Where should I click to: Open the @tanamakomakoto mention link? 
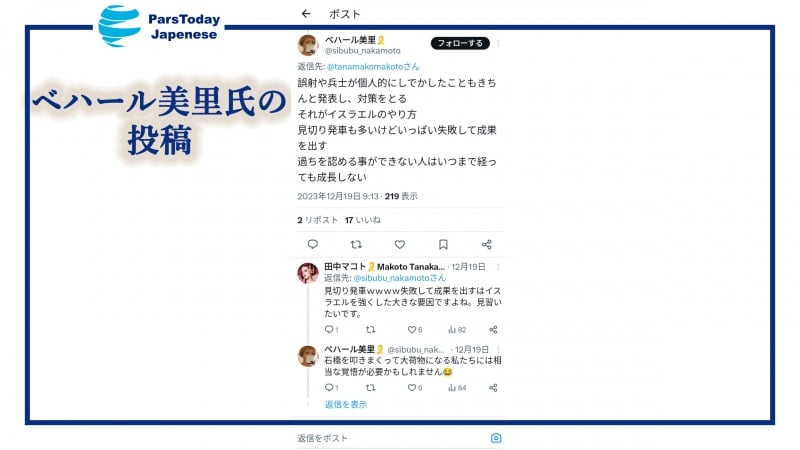pos(373,66)
